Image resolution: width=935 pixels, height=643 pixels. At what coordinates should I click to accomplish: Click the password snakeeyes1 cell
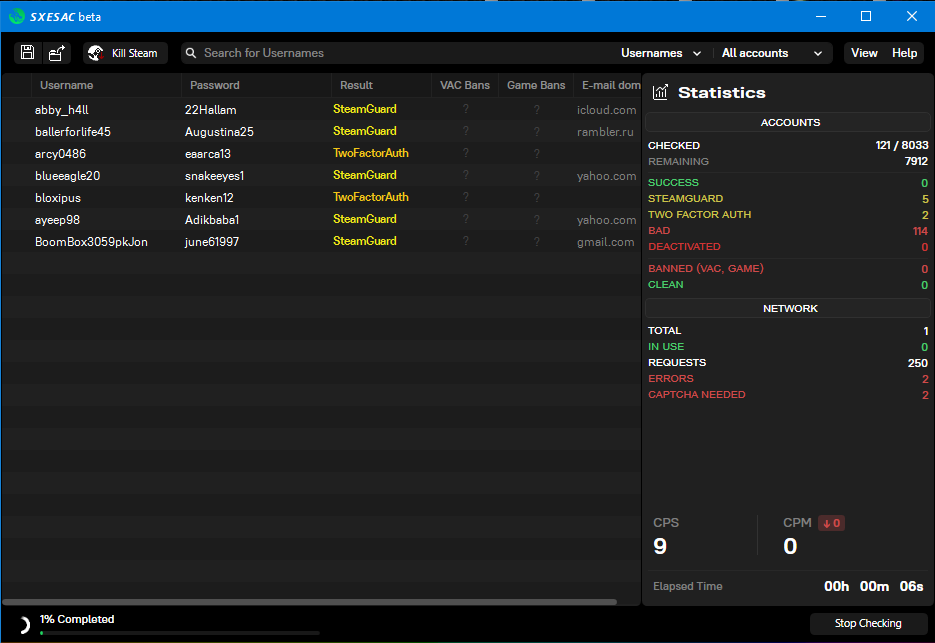click(214, 176)
